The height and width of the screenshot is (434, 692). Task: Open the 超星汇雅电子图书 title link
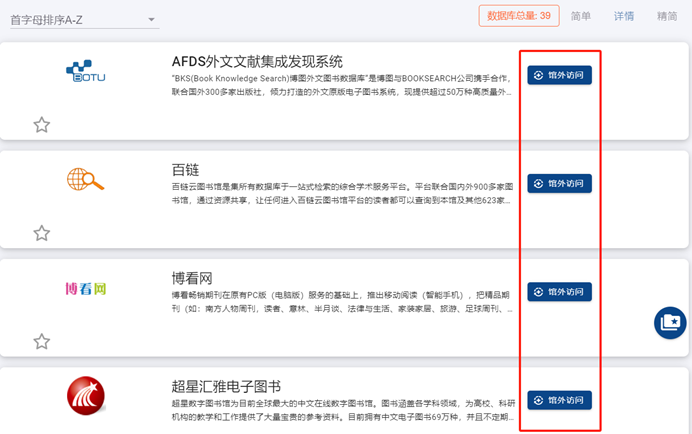226,387
